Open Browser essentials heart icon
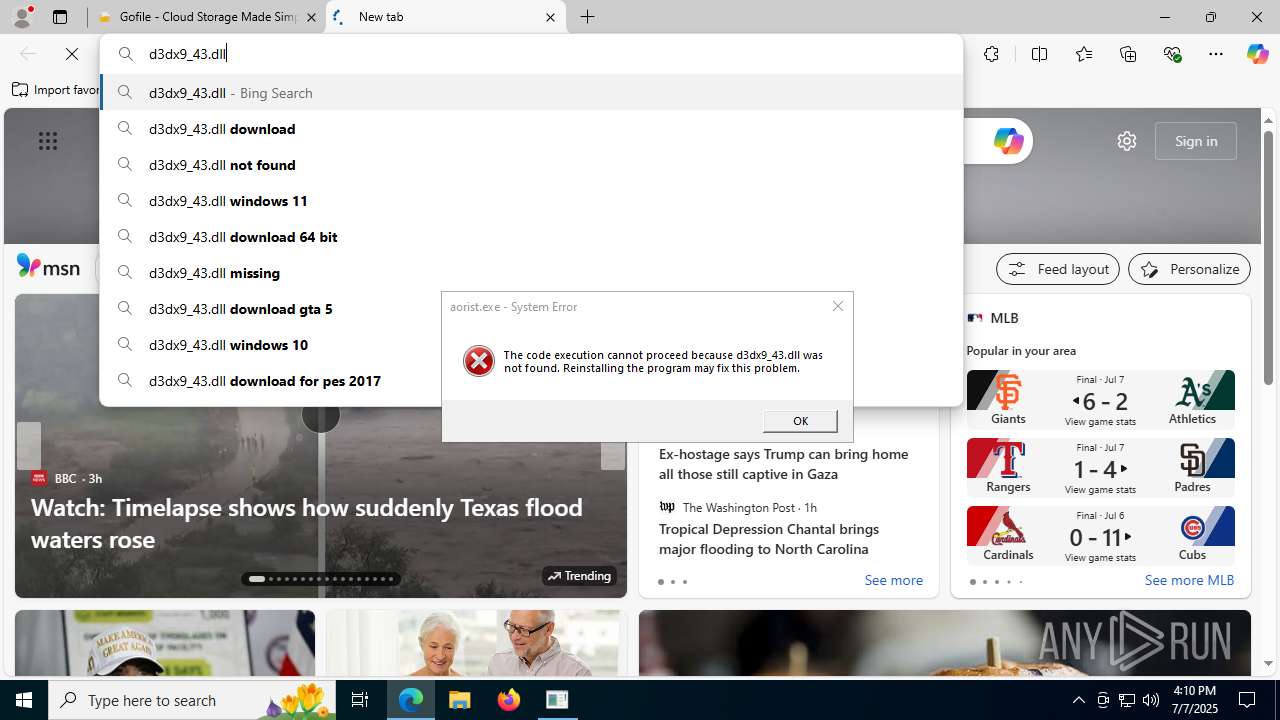Image resolution: width=1280 pixels, height=720 pixels. 1172,54
